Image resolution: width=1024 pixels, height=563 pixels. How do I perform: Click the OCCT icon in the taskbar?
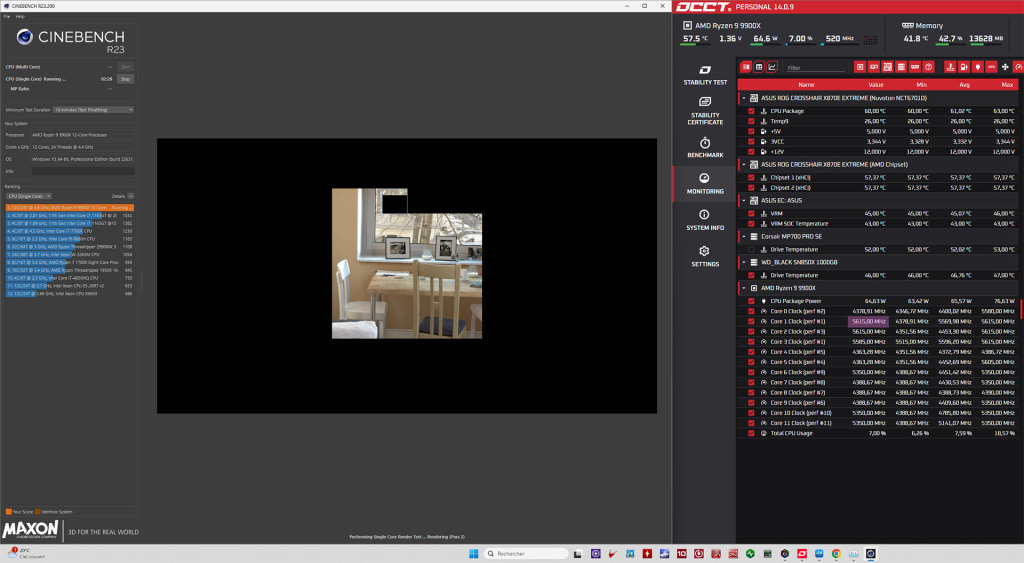click(802, 554)
